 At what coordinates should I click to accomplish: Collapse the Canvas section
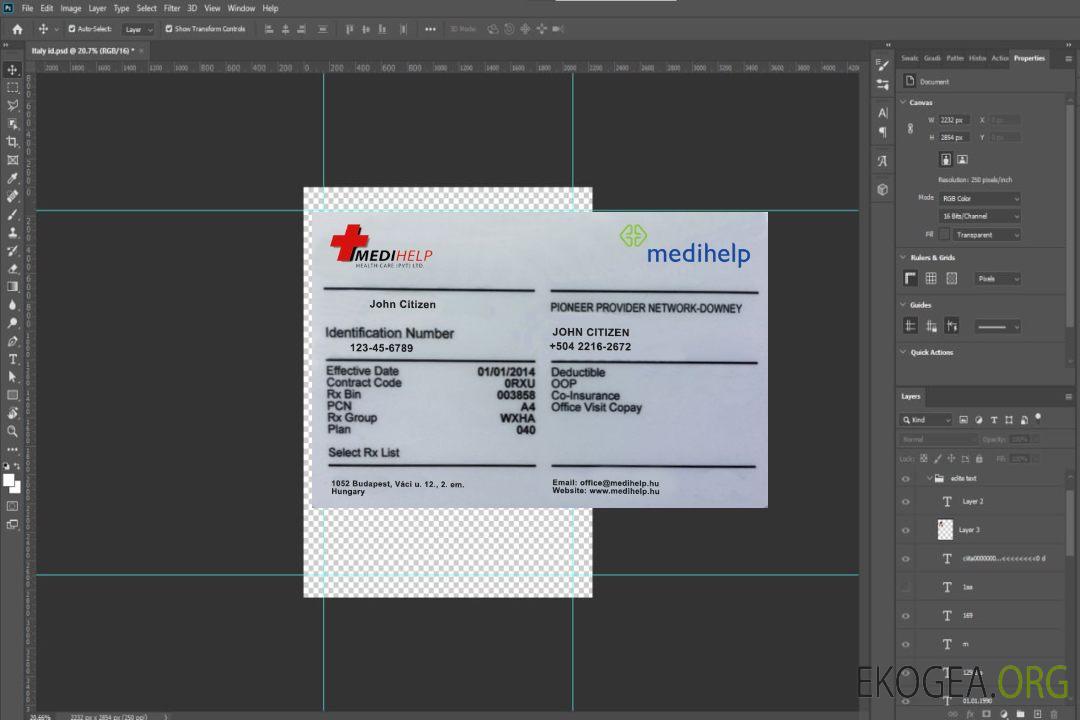click(903, 102)
